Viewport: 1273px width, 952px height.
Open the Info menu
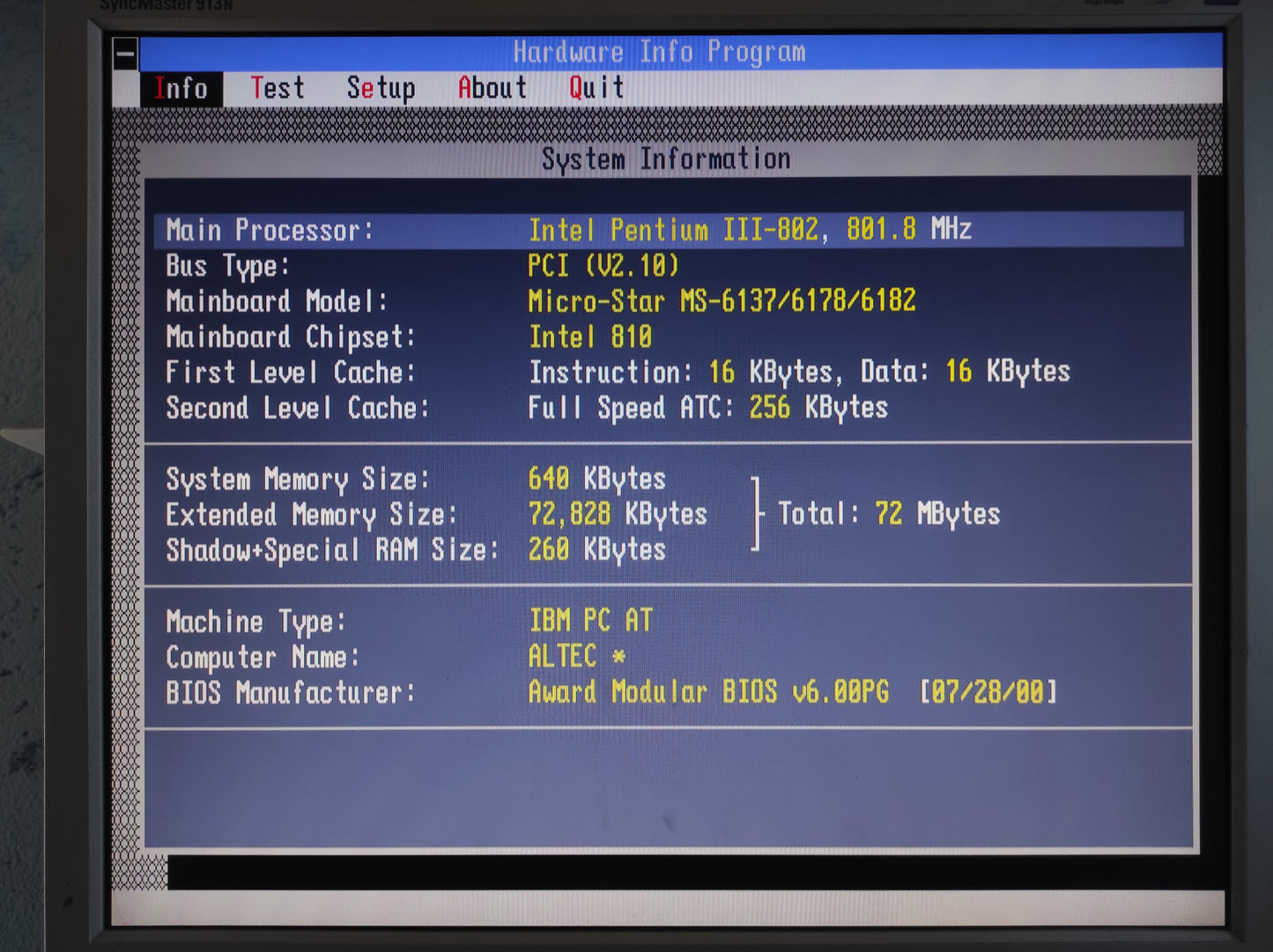pos(181,89)
